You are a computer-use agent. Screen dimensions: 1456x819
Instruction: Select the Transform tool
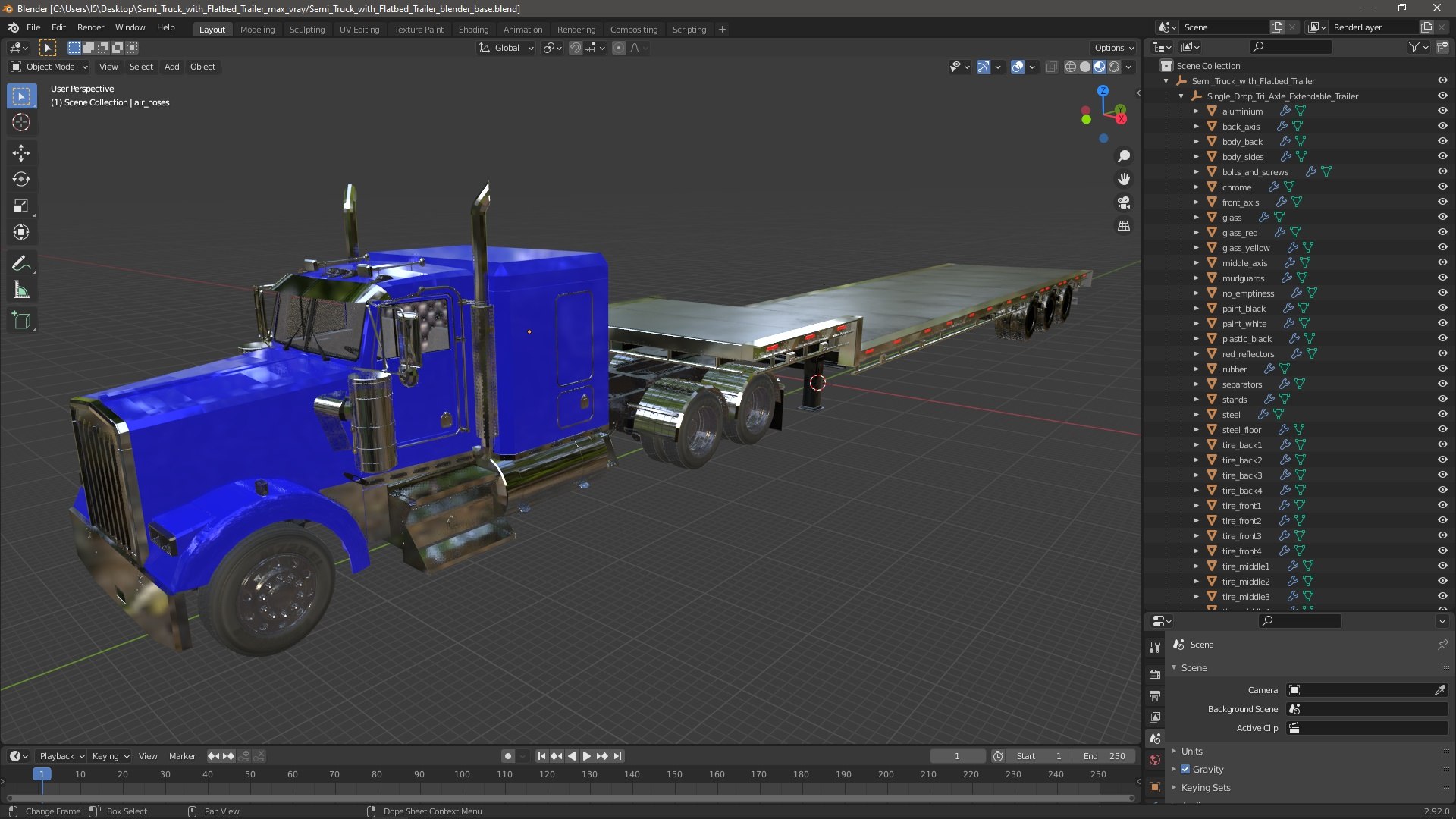tap(21, 233)
